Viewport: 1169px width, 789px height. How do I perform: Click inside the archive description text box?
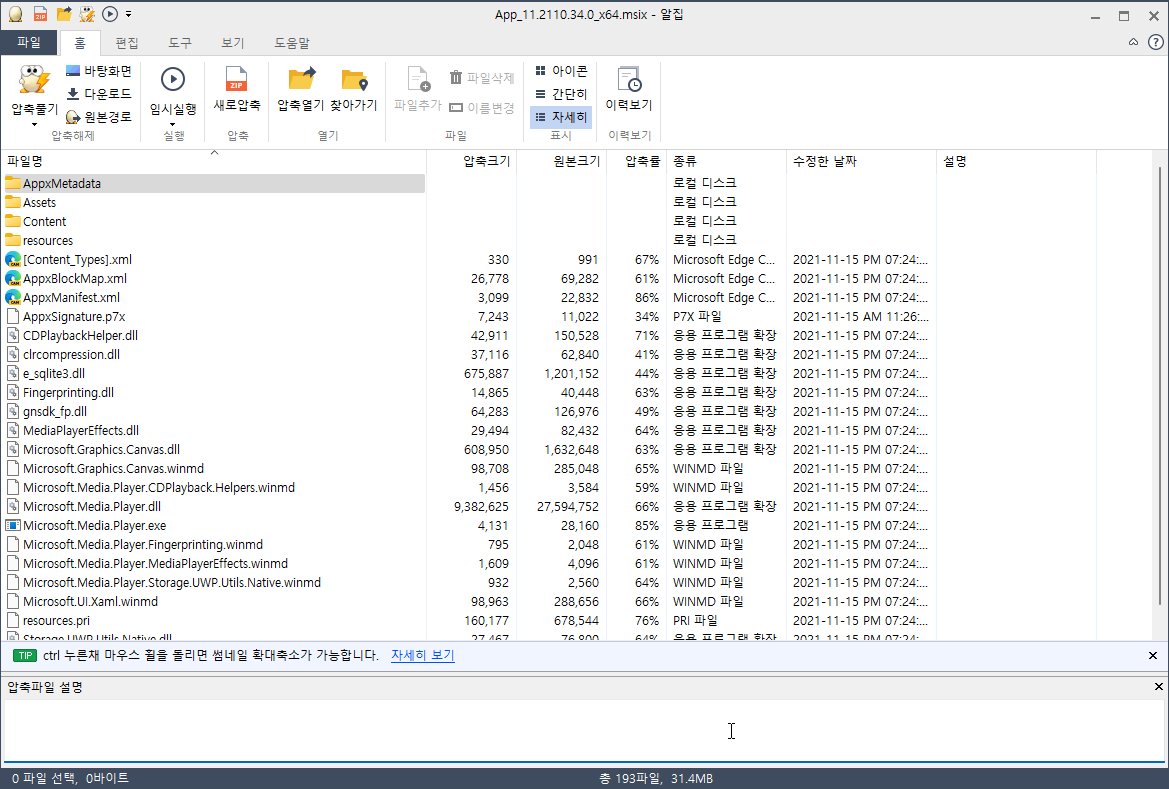click(584, 731)
